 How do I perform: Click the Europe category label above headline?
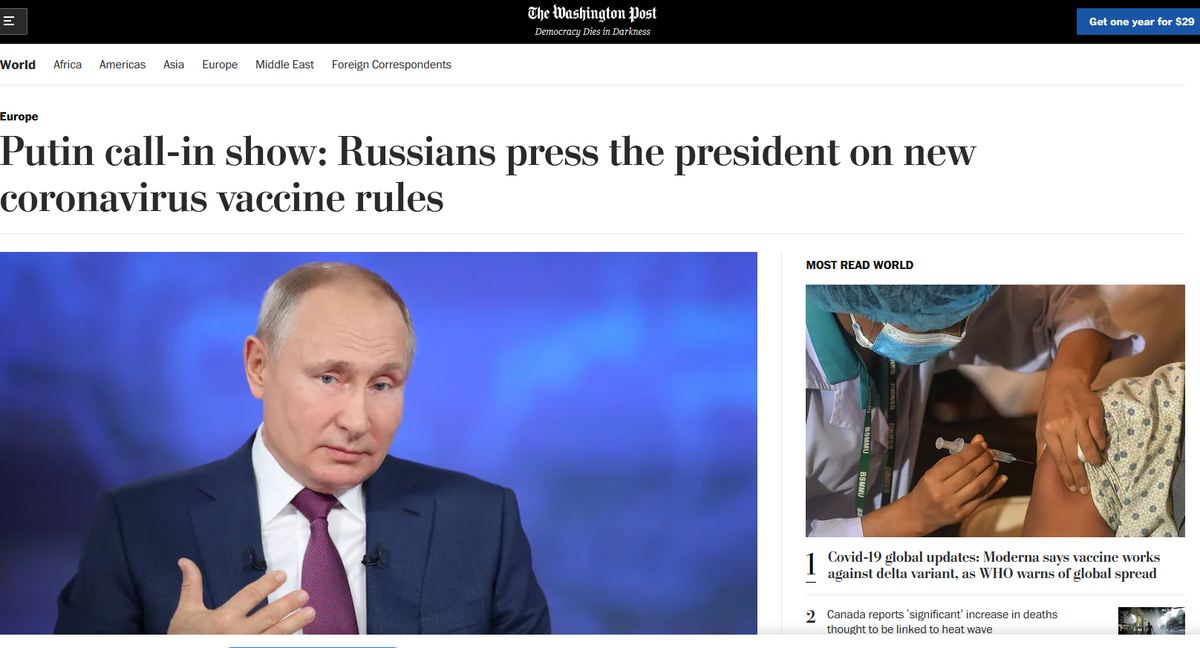point(19,117)
